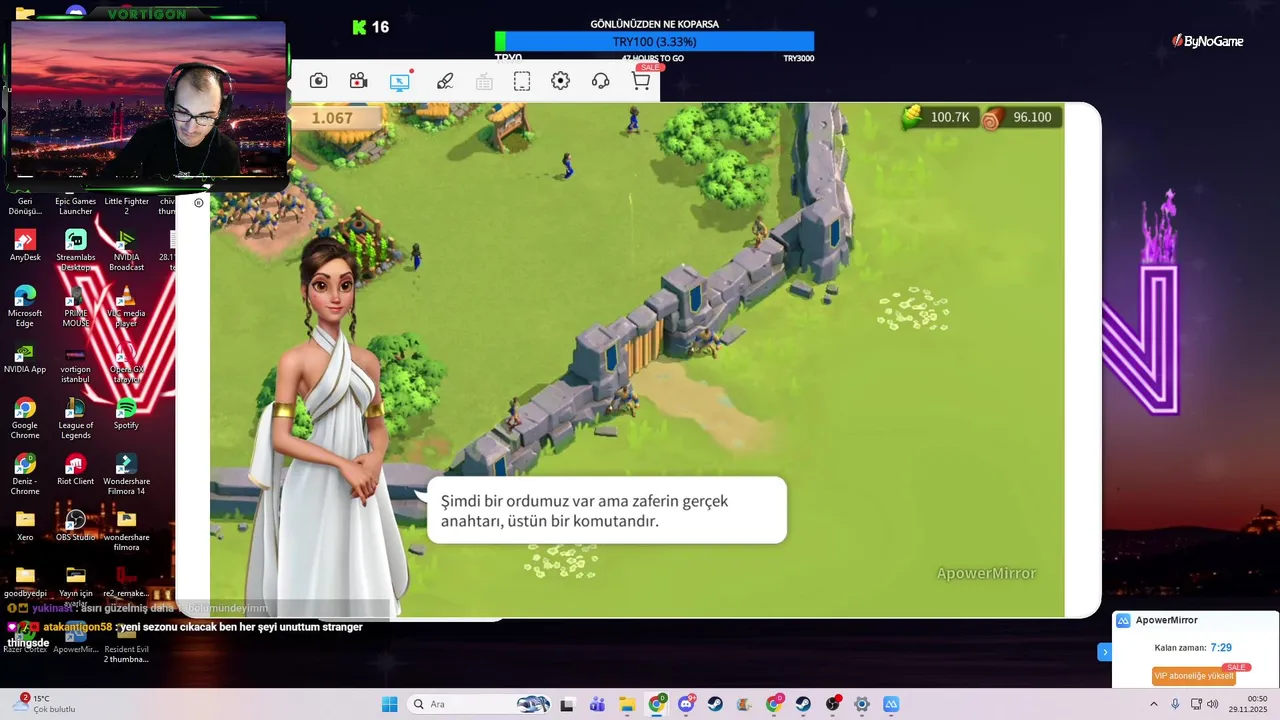
Task: Open headset support icon
Action: (600, 81)
